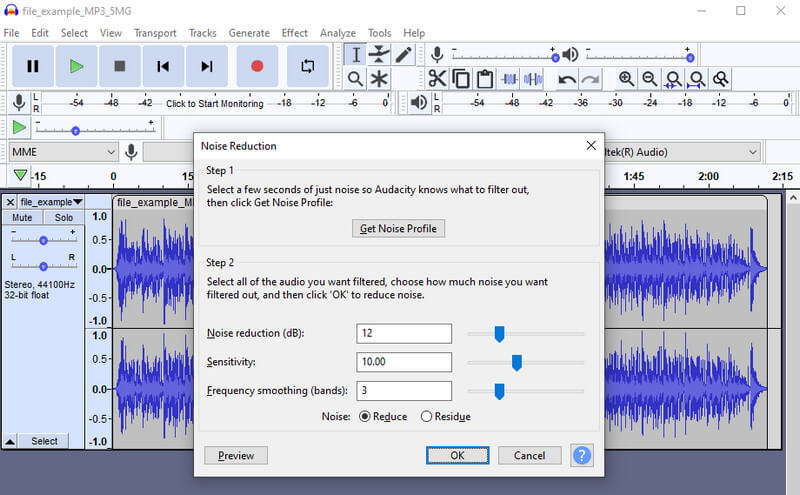Select the Residue radio option

pyautogui.click(x=427, y=416)
